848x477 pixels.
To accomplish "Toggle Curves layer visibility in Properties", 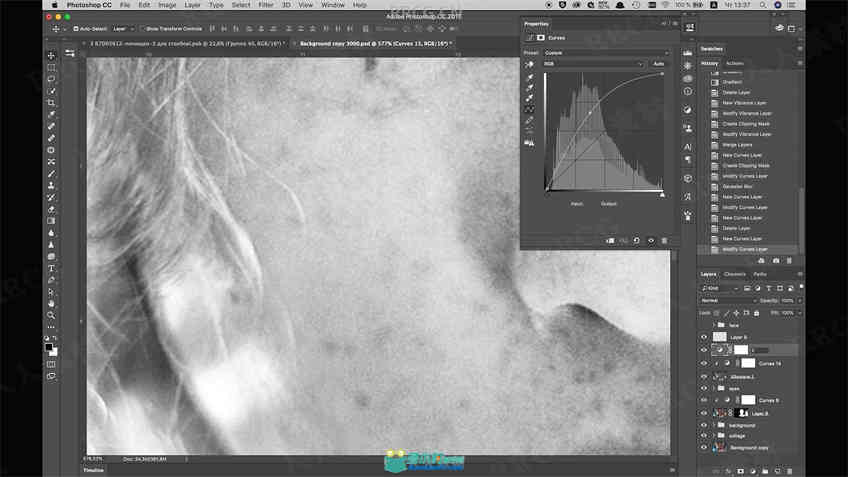I will pyautogui.click(x=651, y=241).
